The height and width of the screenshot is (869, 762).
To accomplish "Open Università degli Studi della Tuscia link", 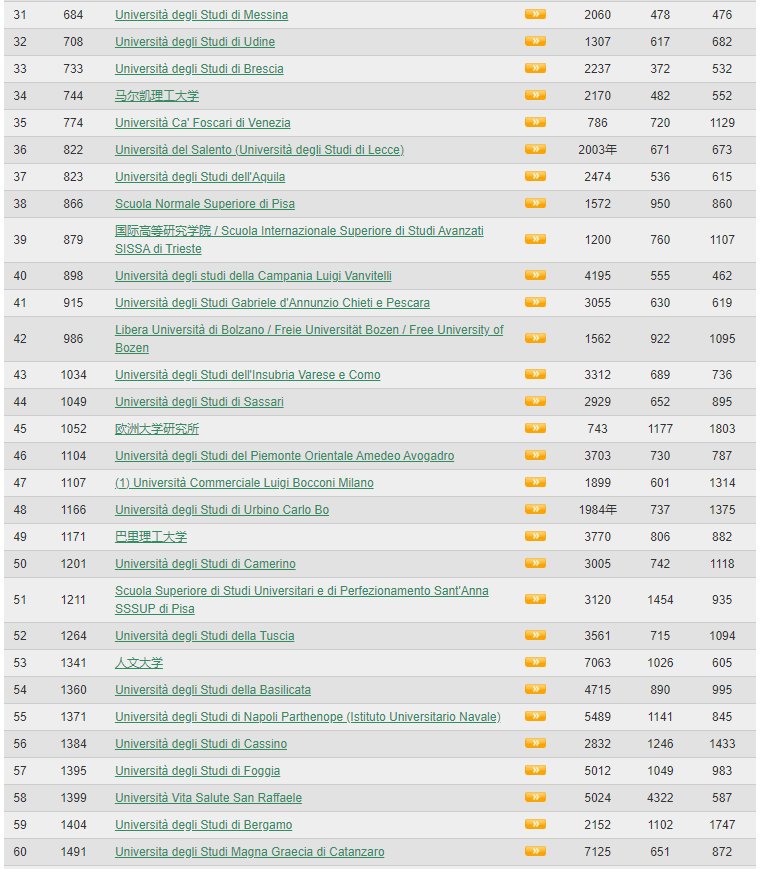I will (x=204, y=636).
